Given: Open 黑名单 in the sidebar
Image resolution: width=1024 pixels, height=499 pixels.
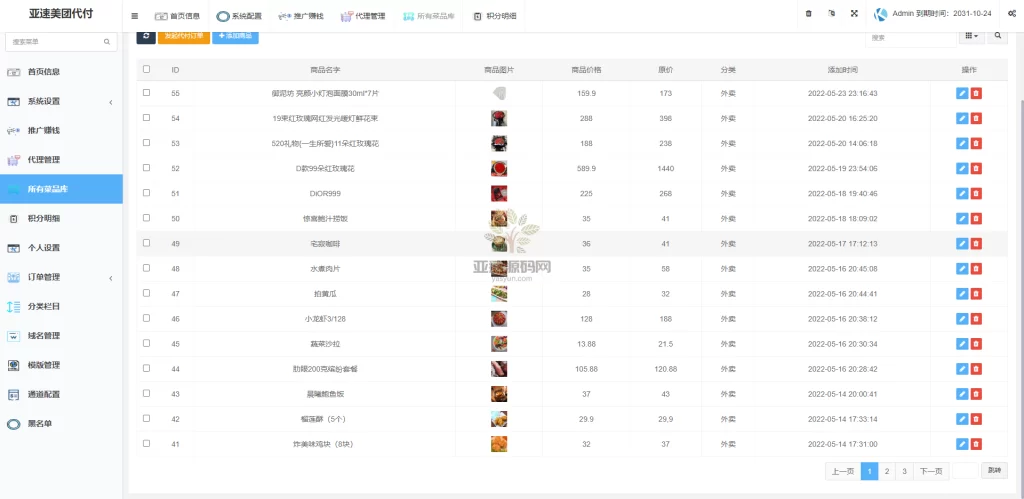Looking at the screenshot, I should [x=61, y=424].
